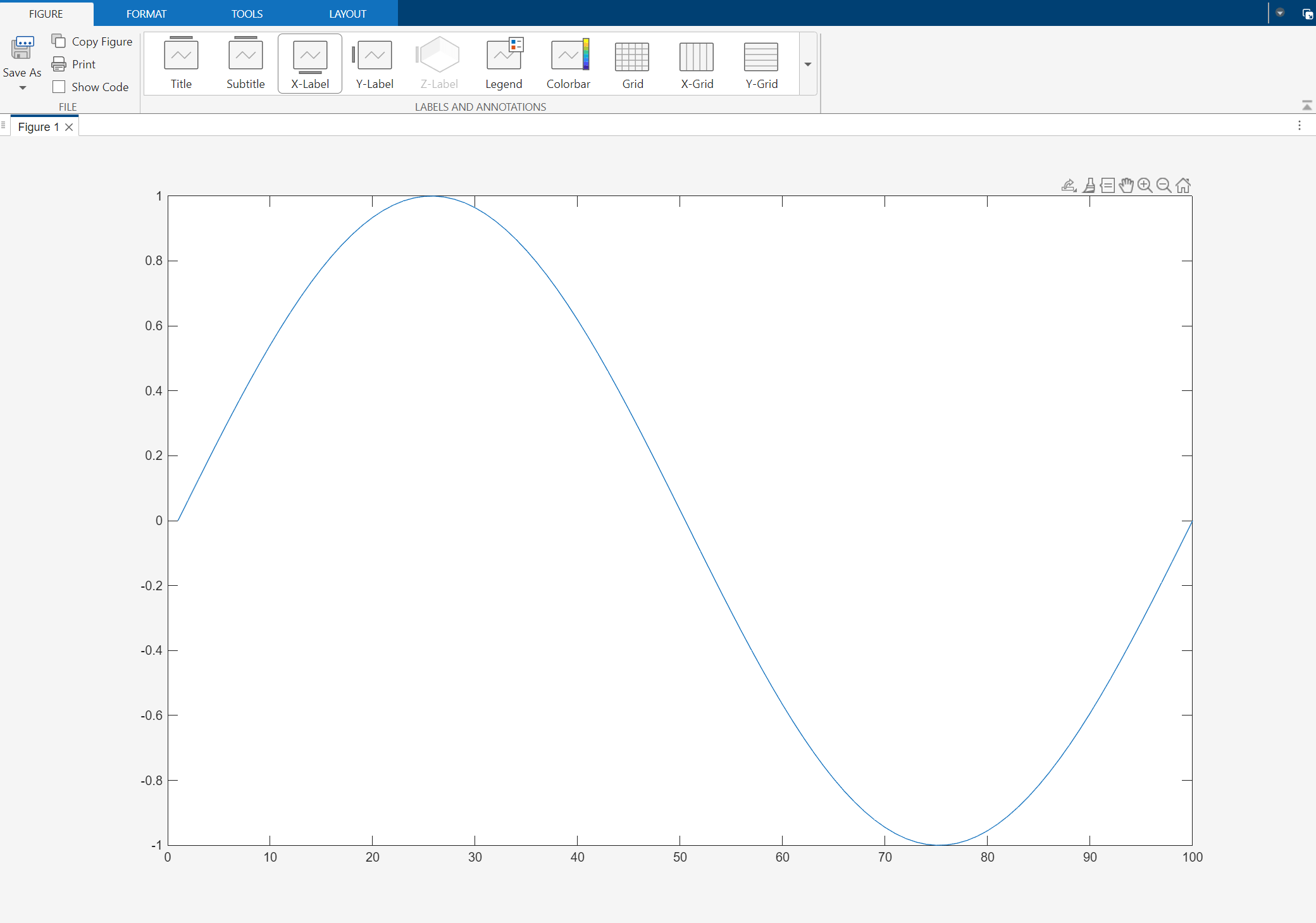Viewport: 1316px width, 923px height.
Task: Switch to the FORMAT tab
Action: click(147, 13)
